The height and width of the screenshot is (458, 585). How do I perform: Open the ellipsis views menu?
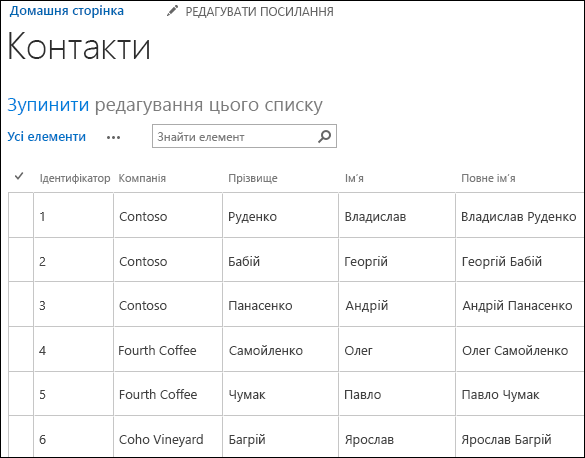click(x=113, y=138)
